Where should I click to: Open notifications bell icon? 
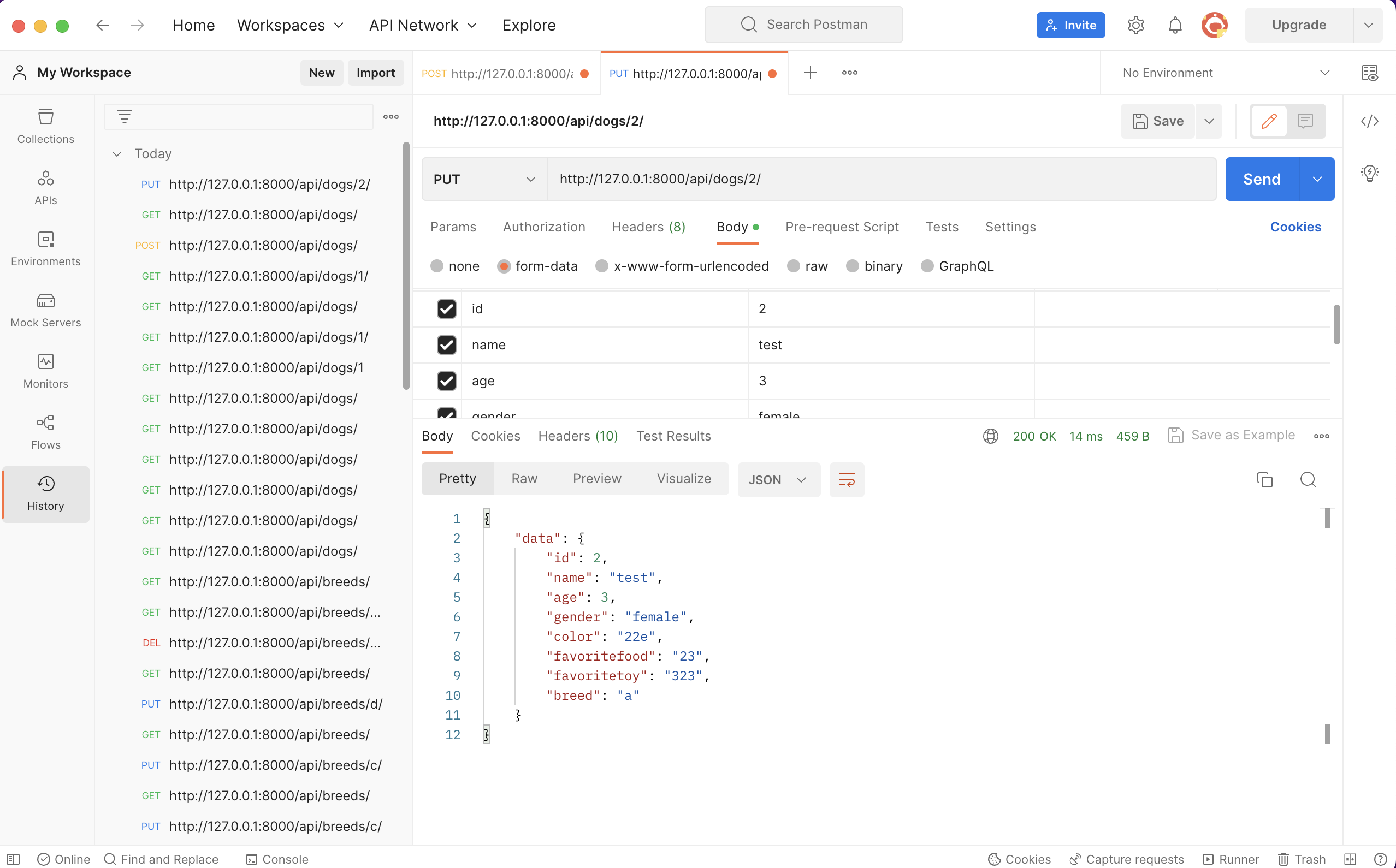click(1175, 25)
